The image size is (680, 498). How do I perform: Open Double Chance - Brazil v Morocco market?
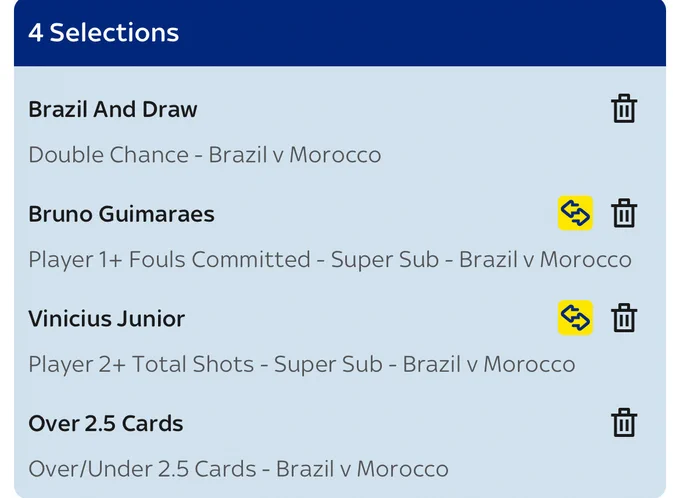click(x=205, y=155)
